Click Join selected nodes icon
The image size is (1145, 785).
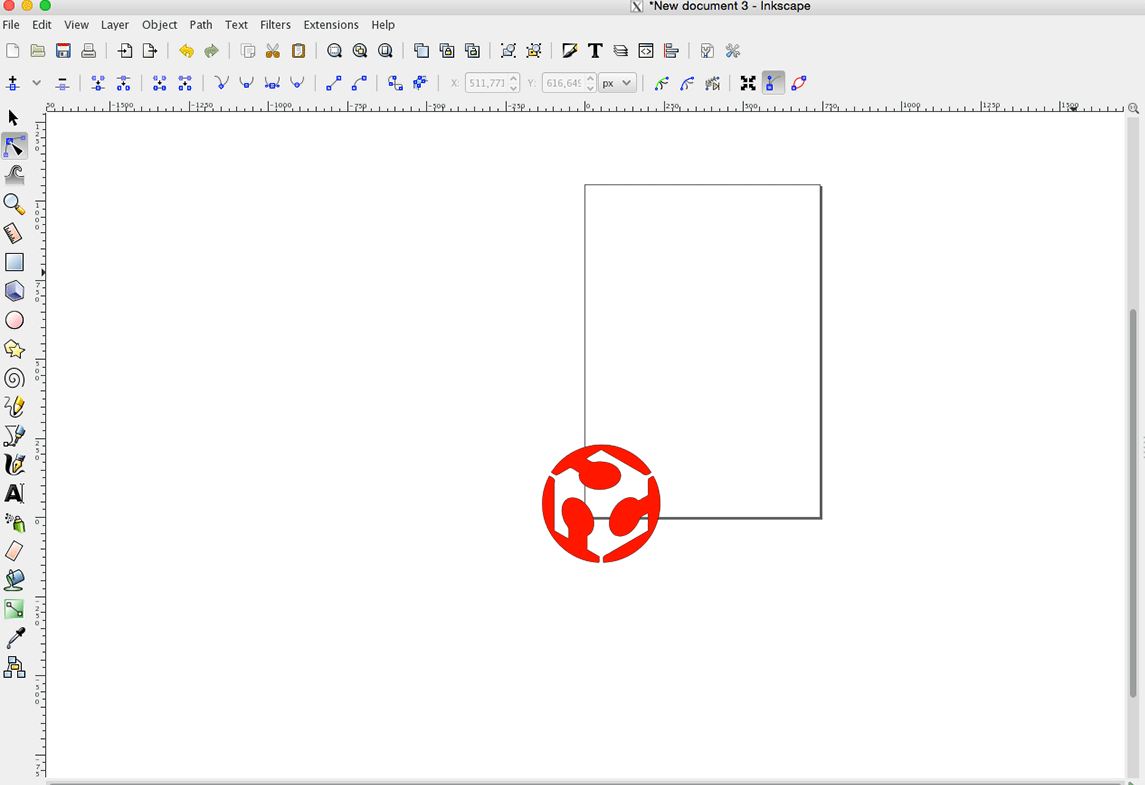pyautogui.click(x=98, y=83)
